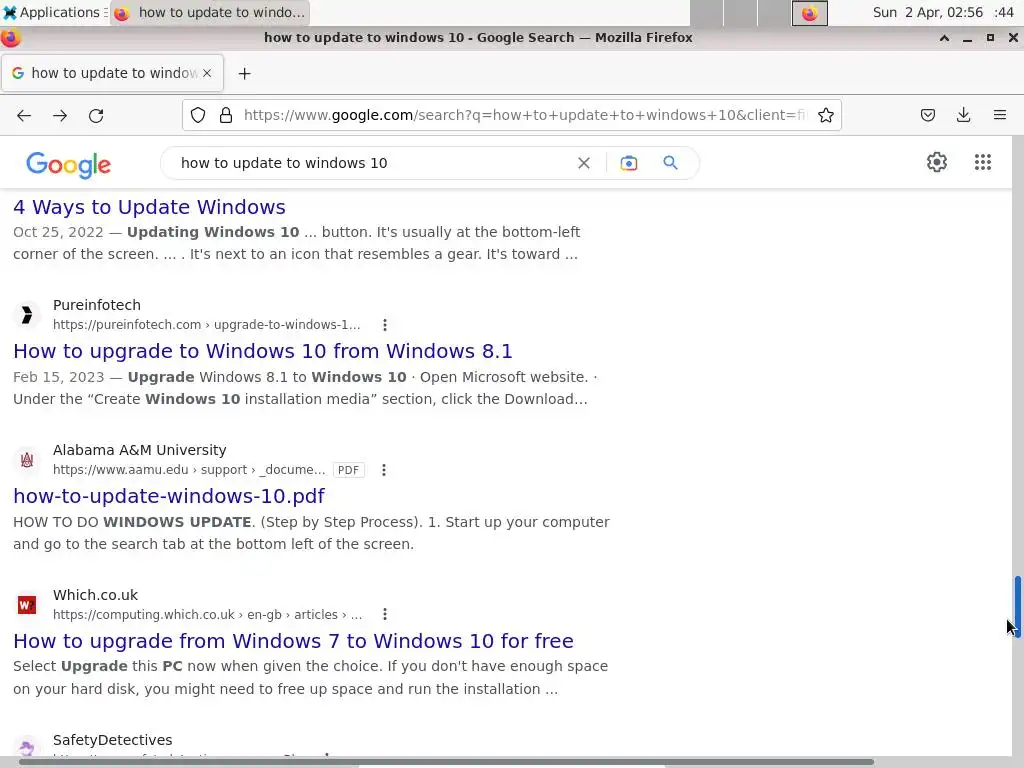Image resolution: width=1024 pixels, height=768 pixels.
Task: Open the Firefox downloads arrow icon
Action: tap(963, 116)
